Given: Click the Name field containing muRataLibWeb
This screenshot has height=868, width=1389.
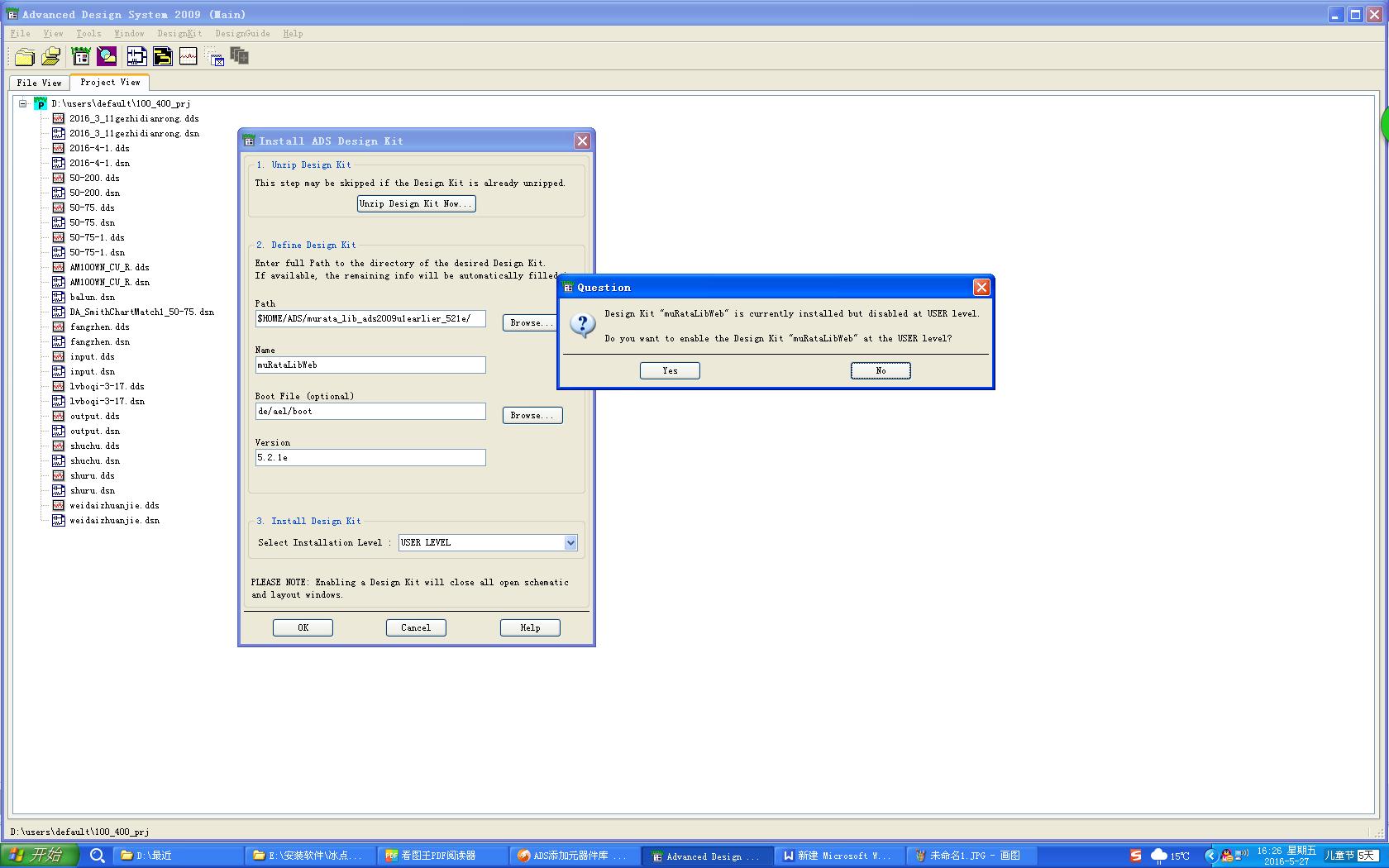Looking at the screenshot, I should pyautogui.click(x=370, y=365).
